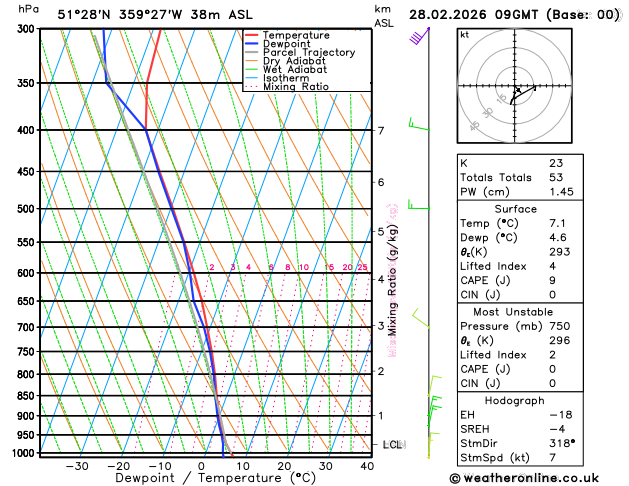The width and height of the screenshot is (629, 486).
Task: Click the green wind barb at 500 hPa
Action: click(x=418, y=204)
